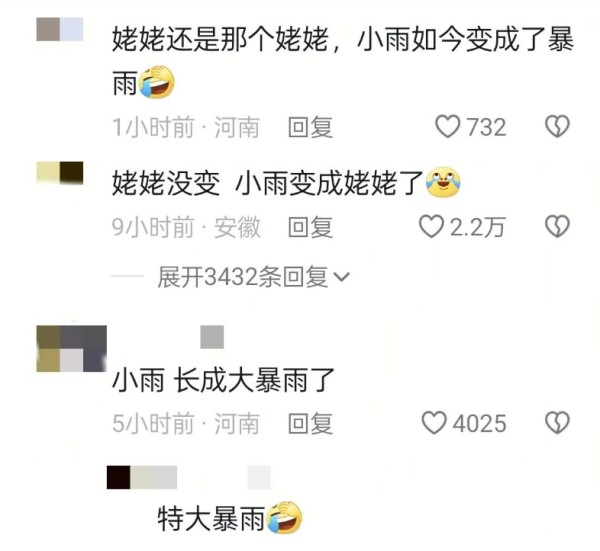The image size is (600, 551).
Task: Open avatar of first commenter
Action: 60,29
